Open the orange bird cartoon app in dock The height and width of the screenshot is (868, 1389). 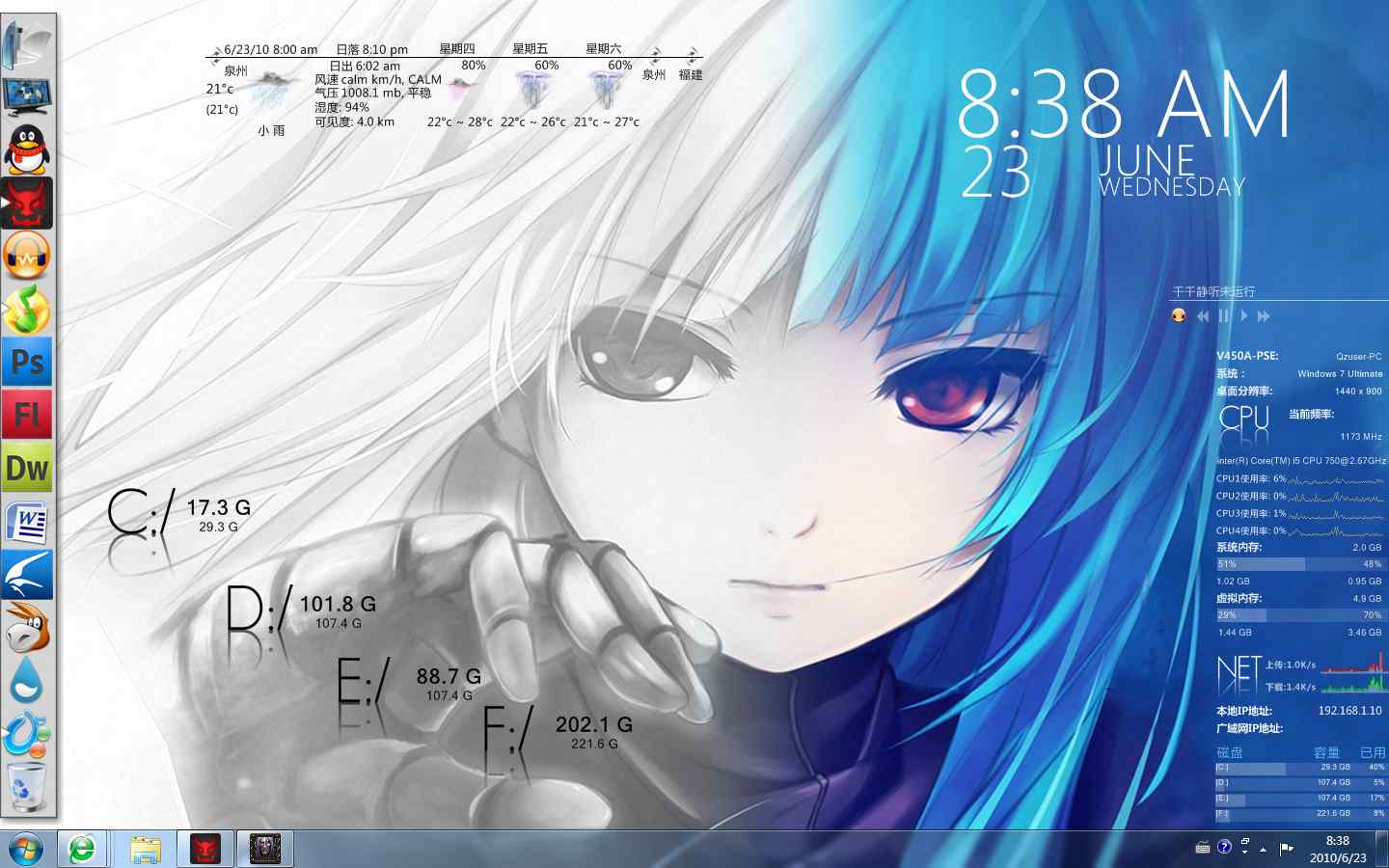[27, 628]
